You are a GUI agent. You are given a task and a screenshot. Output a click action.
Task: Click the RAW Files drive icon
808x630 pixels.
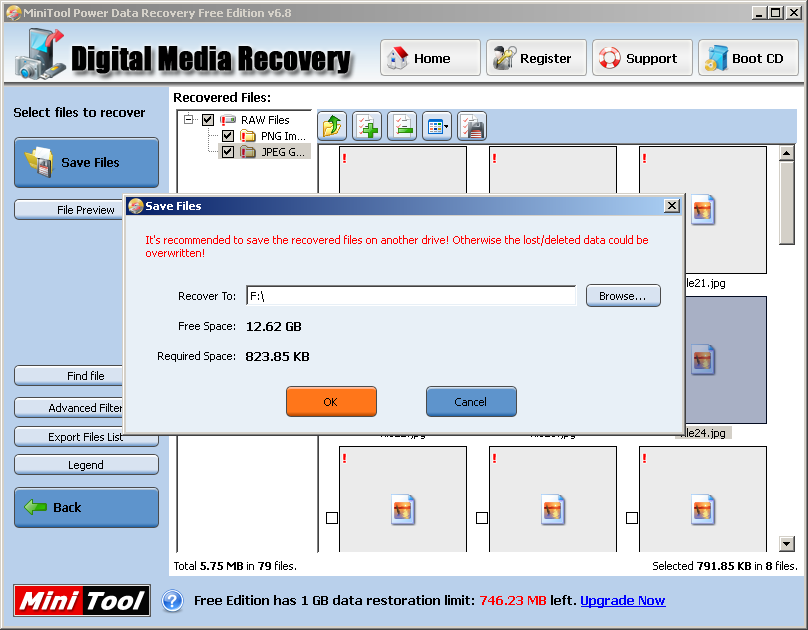pyautogui.click(x=228, y=120)
